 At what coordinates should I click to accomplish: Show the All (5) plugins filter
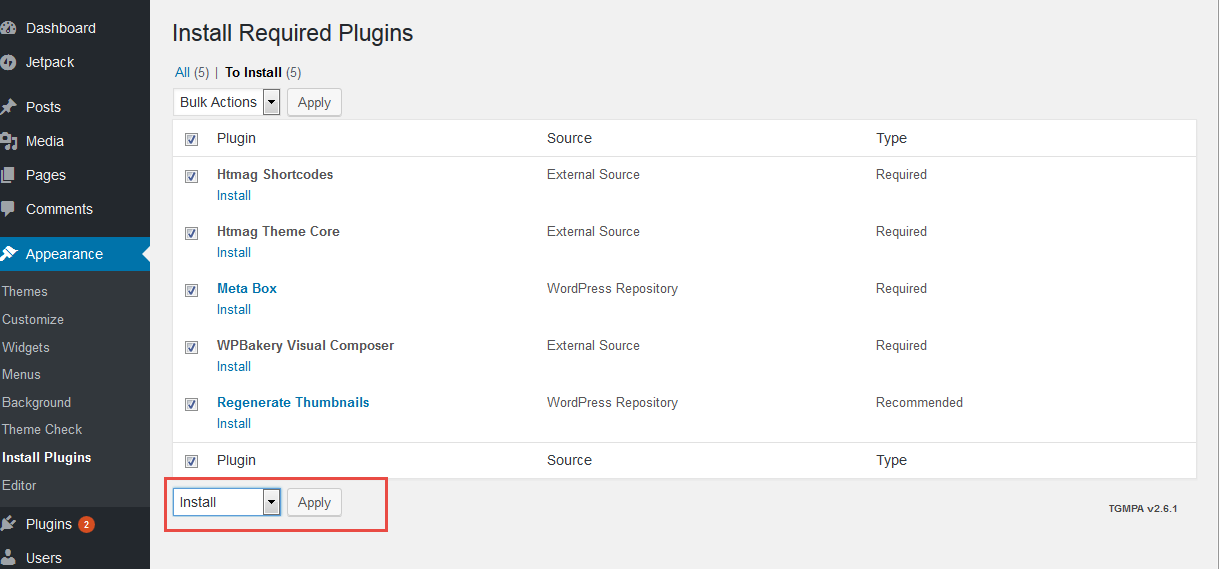click(x=182, y=72)
